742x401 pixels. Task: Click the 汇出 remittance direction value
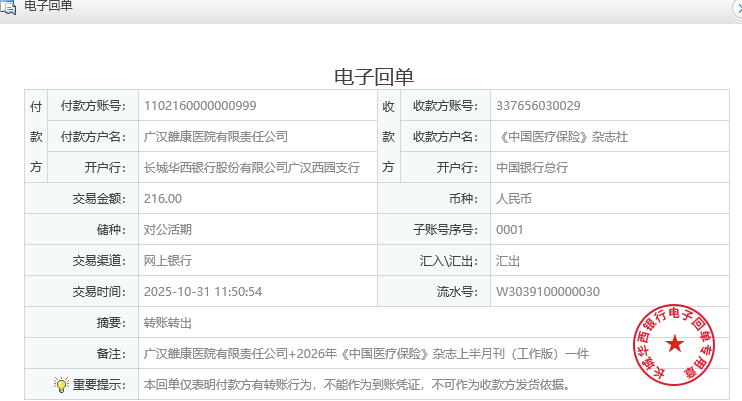coord(508,261)
